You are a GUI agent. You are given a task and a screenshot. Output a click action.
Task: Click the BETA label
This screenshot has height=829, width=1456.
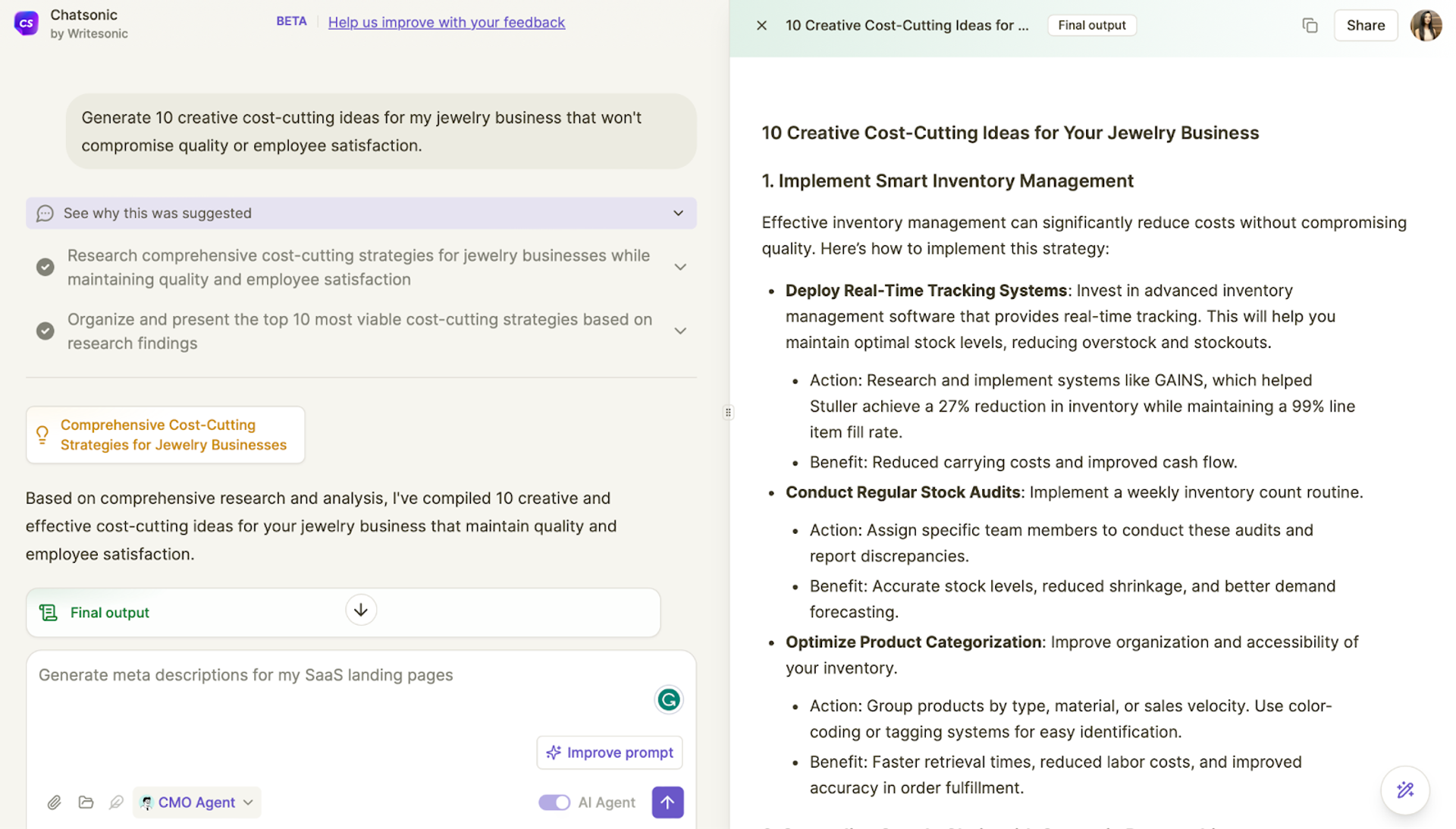point(291,21)
